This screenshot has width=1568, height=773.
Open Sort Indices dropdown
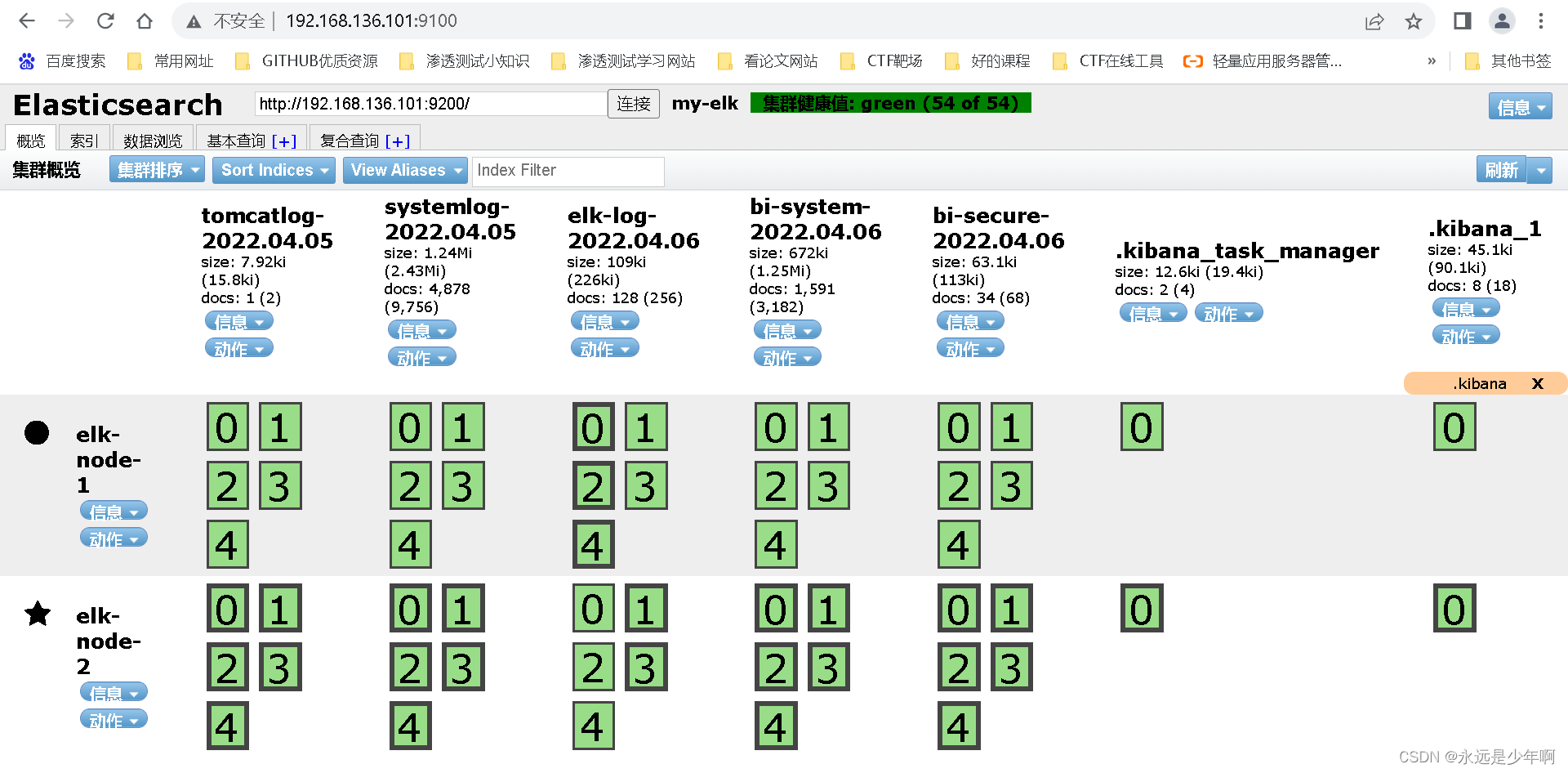pos(274,170)
